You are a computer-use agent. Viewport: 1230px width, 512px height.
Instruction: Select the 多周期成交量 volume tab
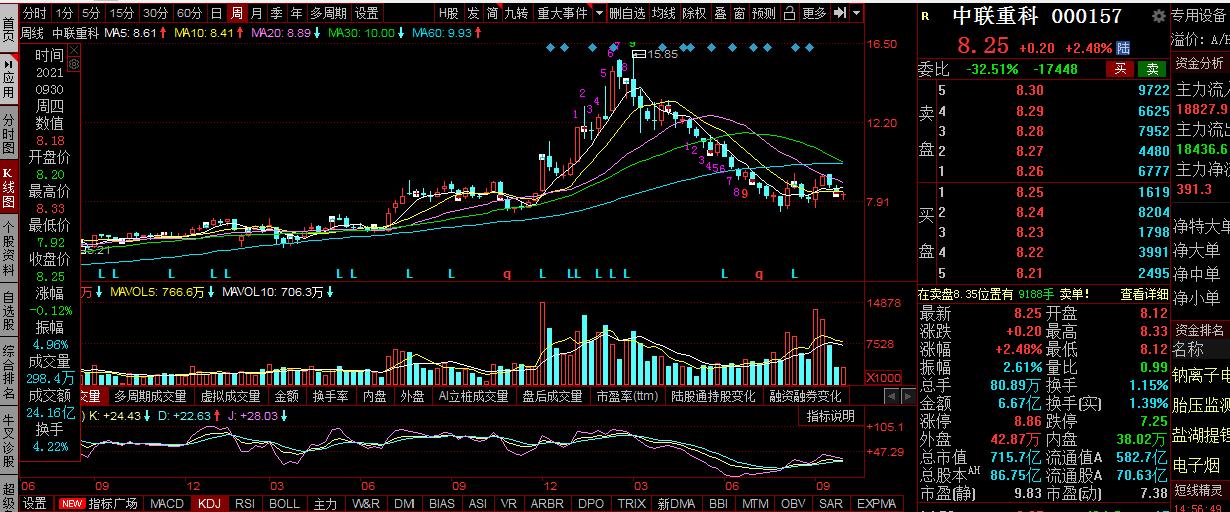[150, 396]
